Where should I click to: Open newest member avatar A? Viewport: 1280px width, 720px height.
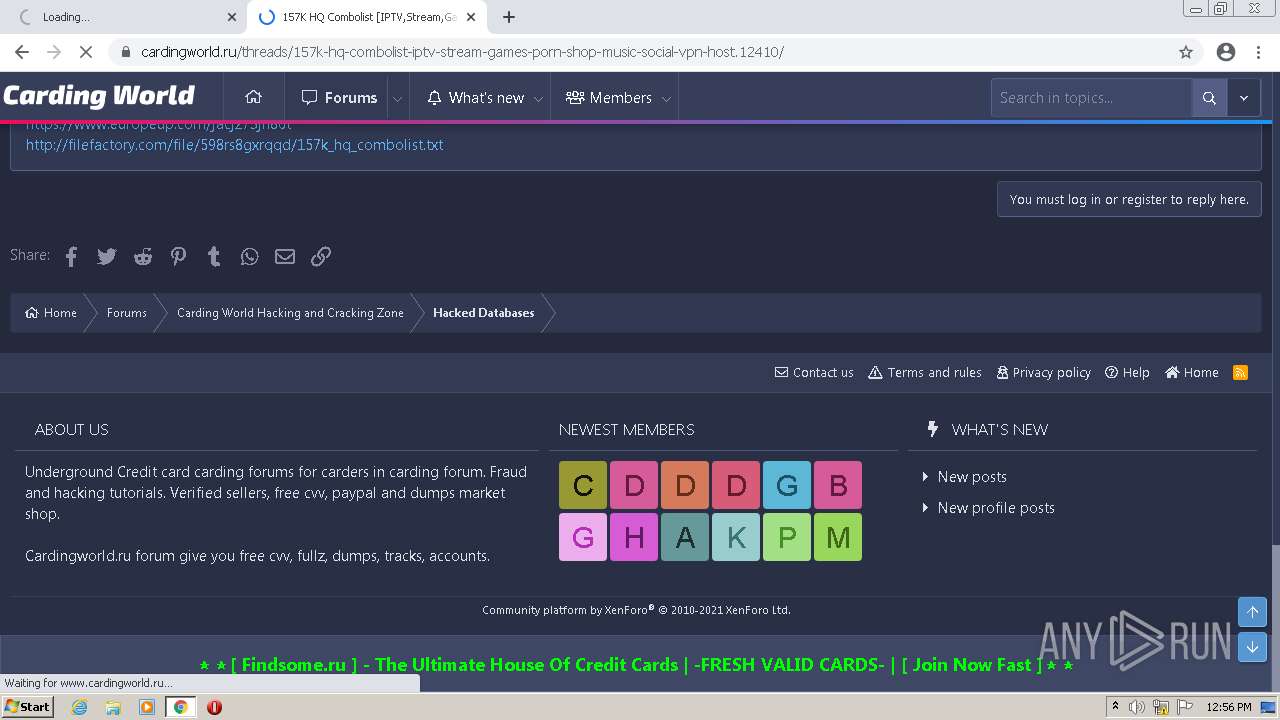coord(685,537)
